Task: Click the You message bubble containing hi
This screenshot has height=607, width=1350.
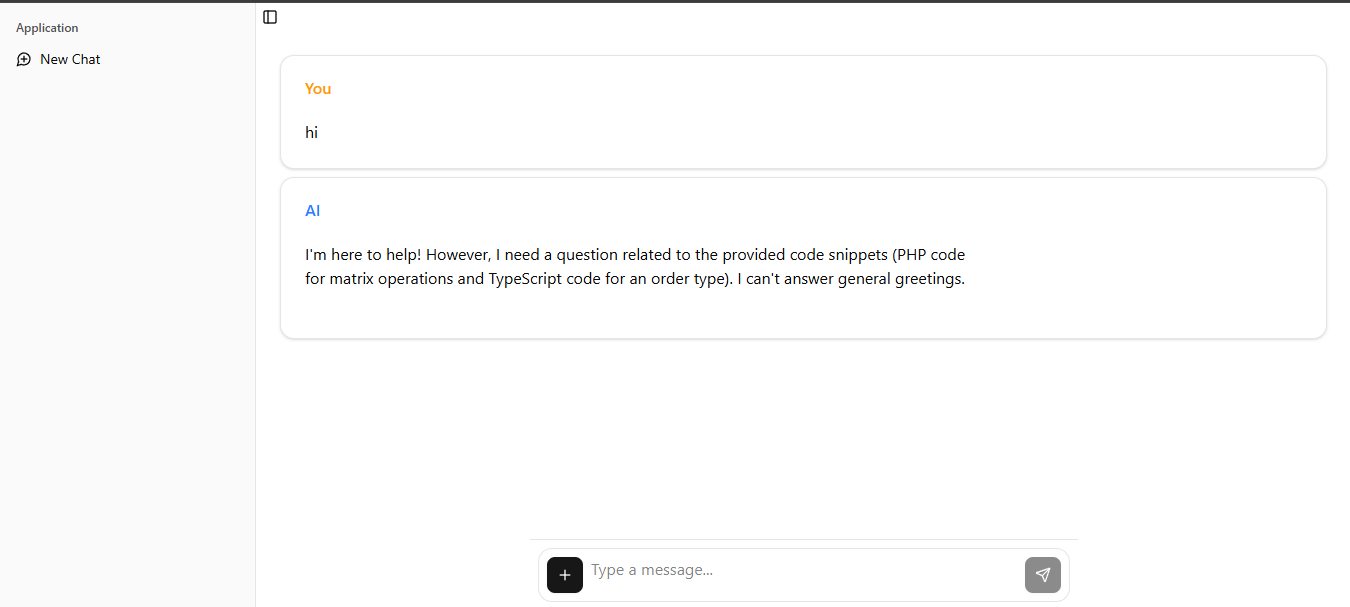Action: coord(802,111)
